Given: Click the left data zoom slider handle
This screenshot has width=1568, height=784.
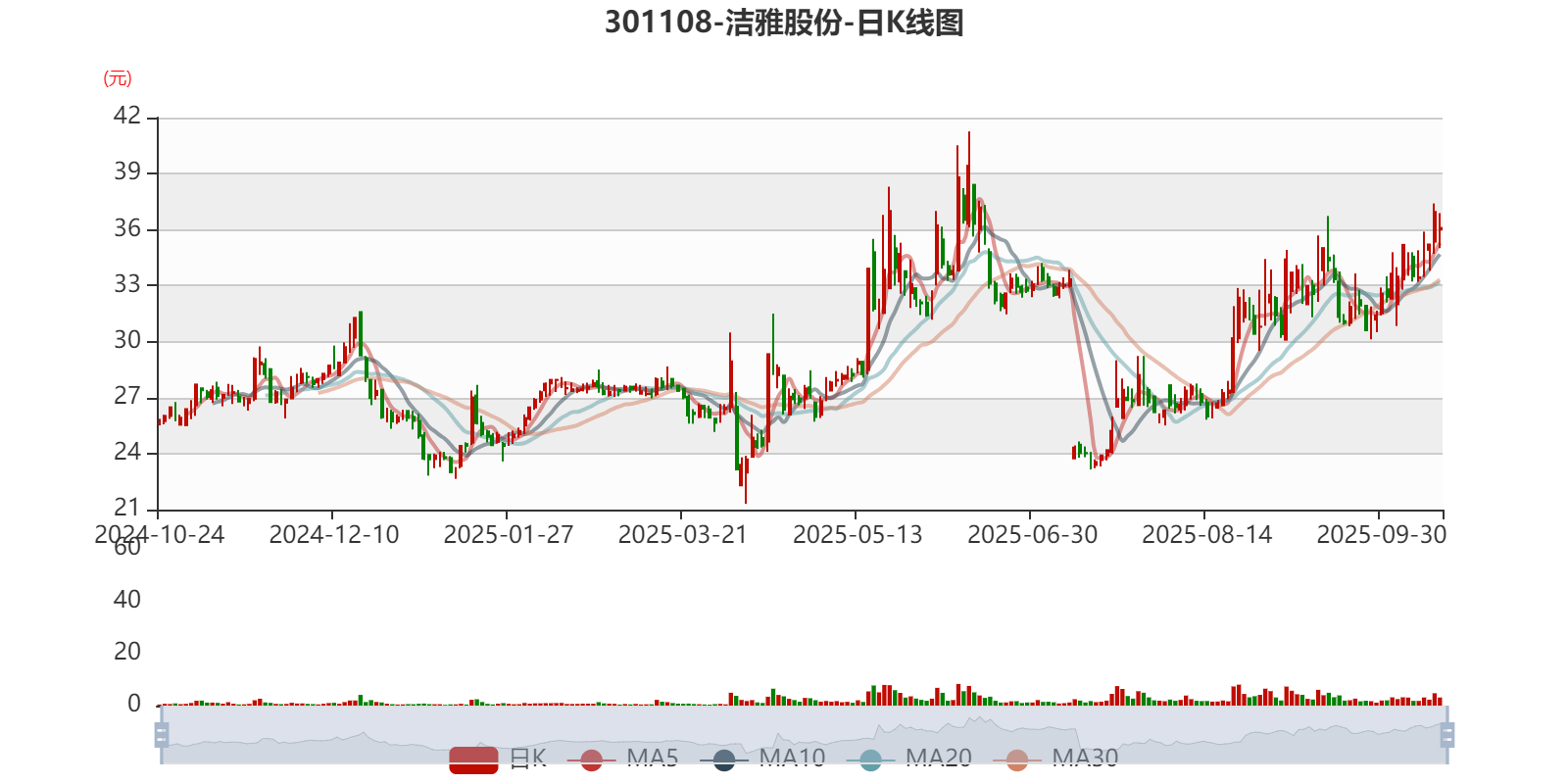Looking at the screenshot, I should coord(162,735).
